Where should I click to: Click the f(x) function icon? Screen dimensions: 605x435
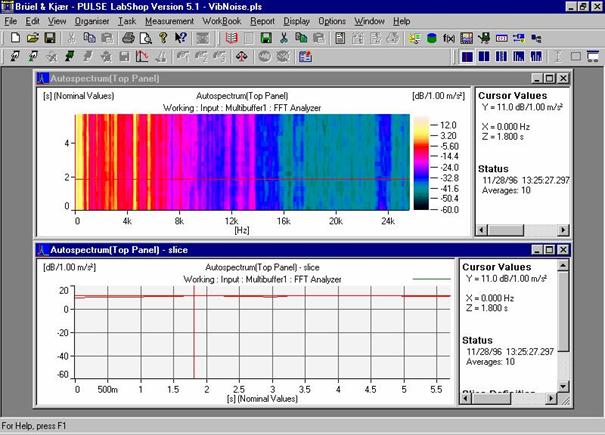coord(448,38)
